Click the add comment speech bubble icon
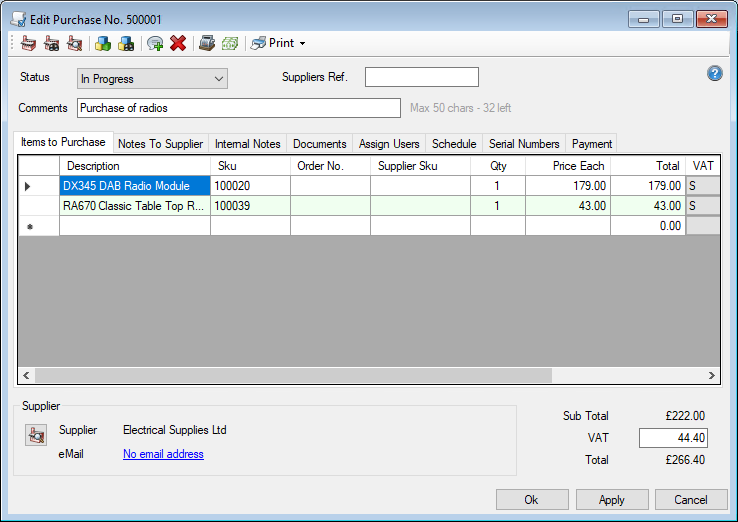Viewport: 738px width, 522px height. pyautogui.click(x=155, y=43)
